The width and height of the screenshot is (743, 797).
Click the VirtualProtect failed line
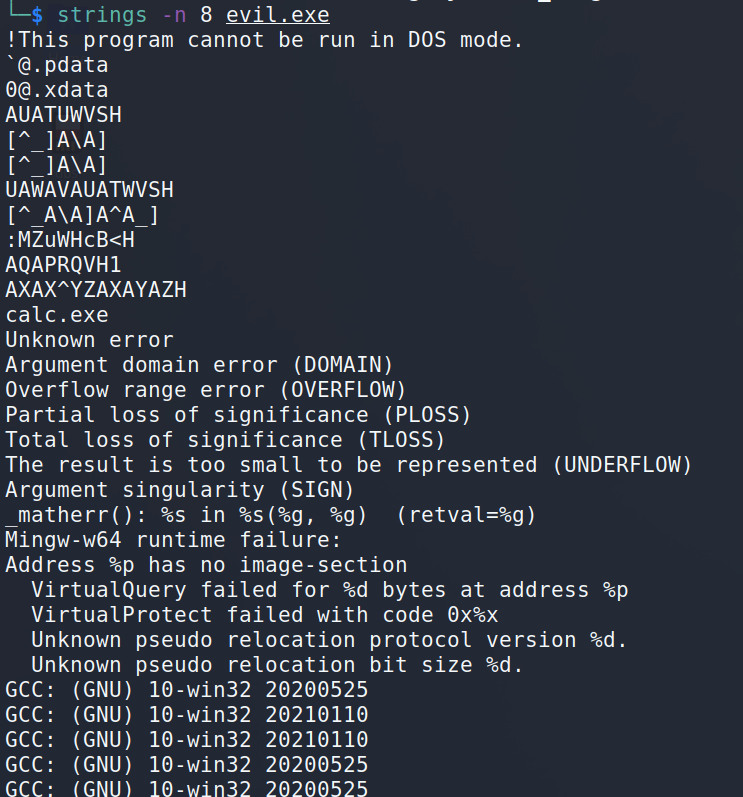[265, 615]
